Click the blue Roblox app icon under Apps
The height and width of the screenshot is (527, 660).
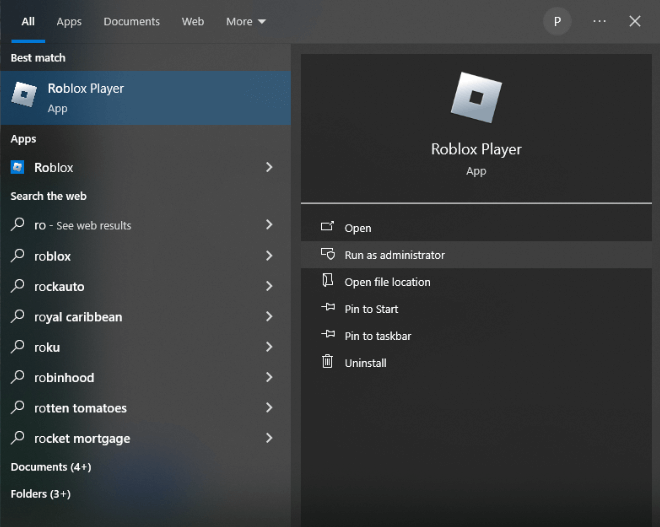click(x=17, y=167)
